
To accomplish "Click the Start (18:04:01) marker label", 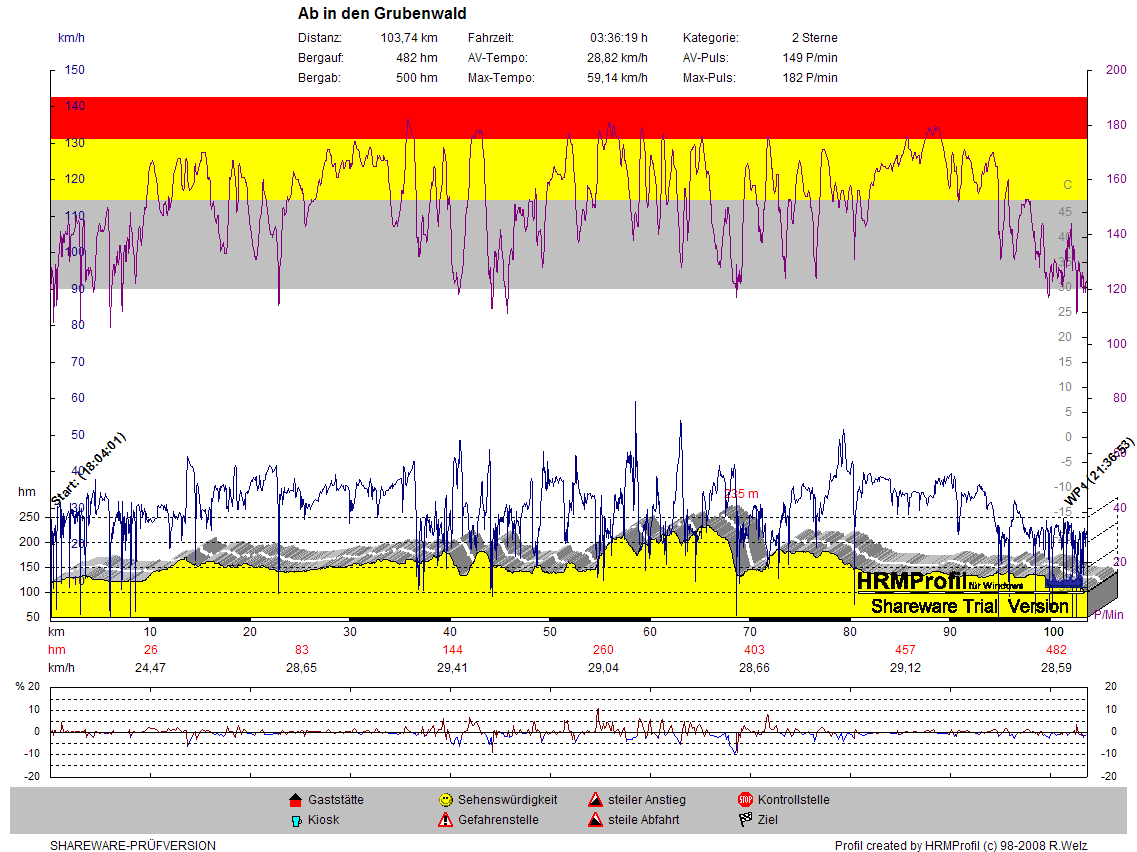I will pyautogui.click(x=89, y=468).
